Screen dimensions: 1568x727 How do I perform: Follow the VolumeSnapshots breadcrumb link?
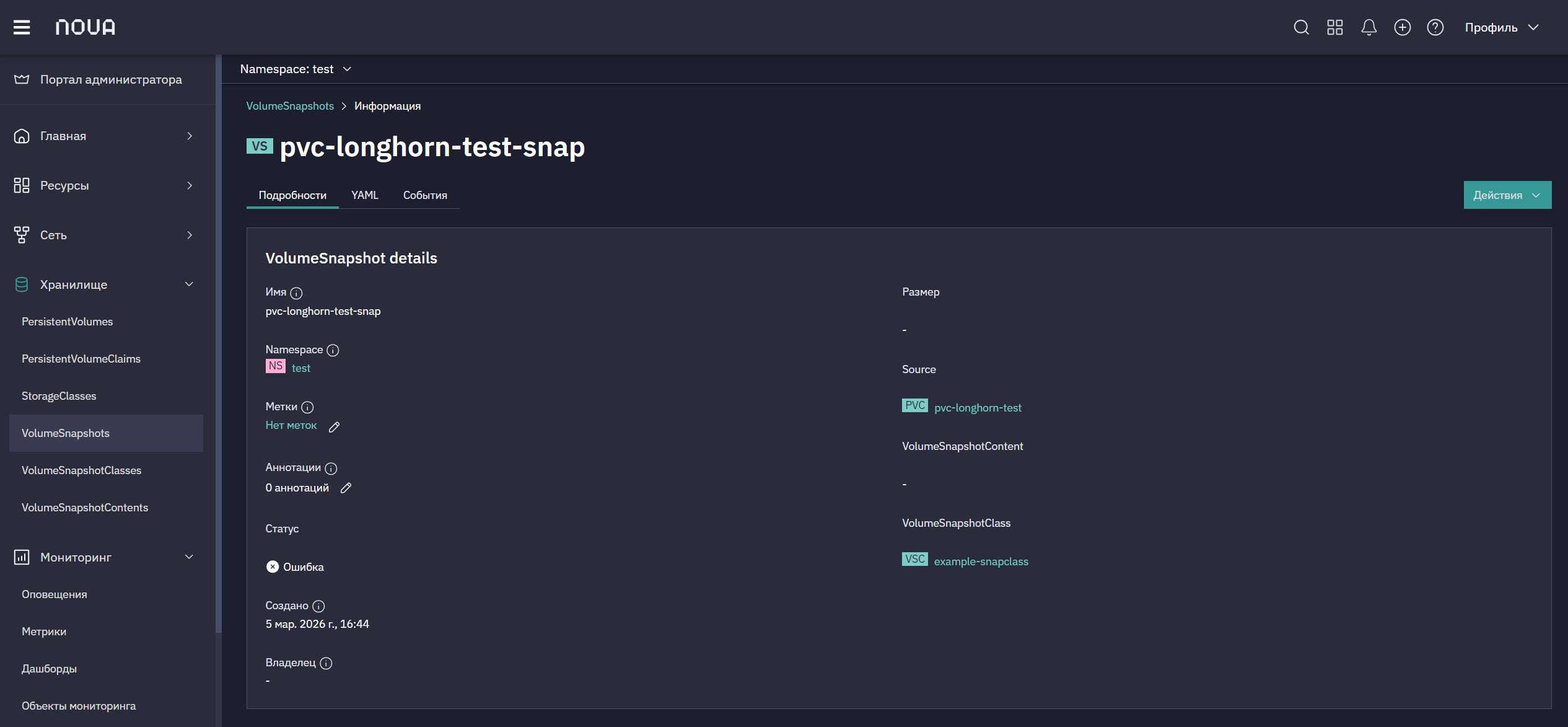tap(290, 106)
